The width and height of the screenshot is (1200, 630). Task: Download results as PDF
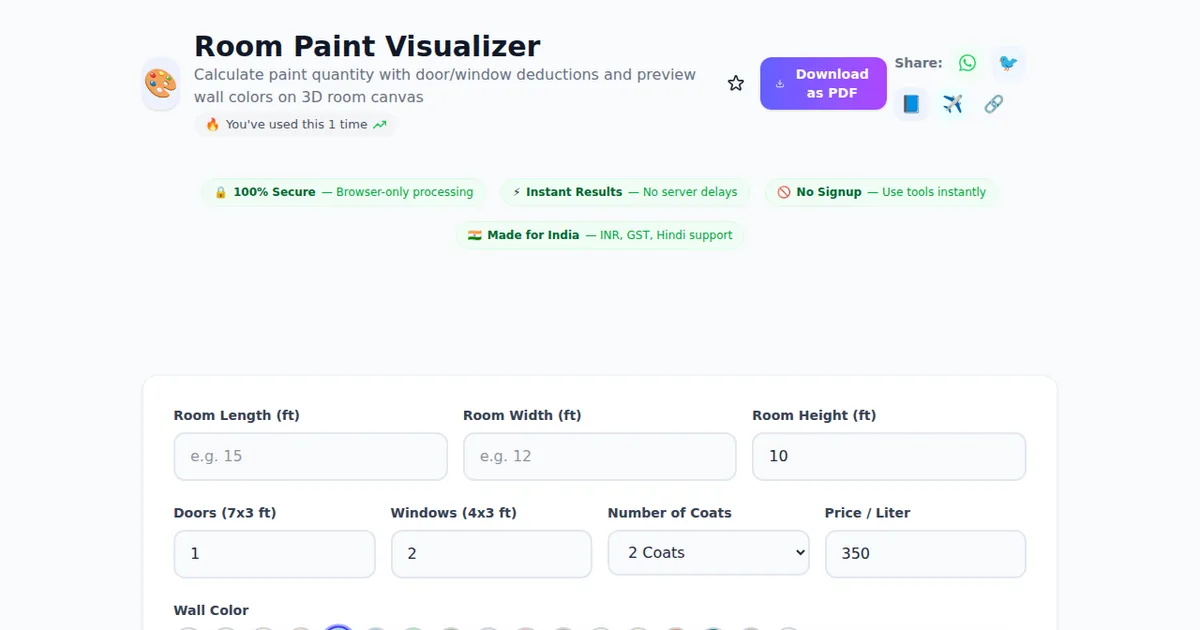(x=823, y=84)
